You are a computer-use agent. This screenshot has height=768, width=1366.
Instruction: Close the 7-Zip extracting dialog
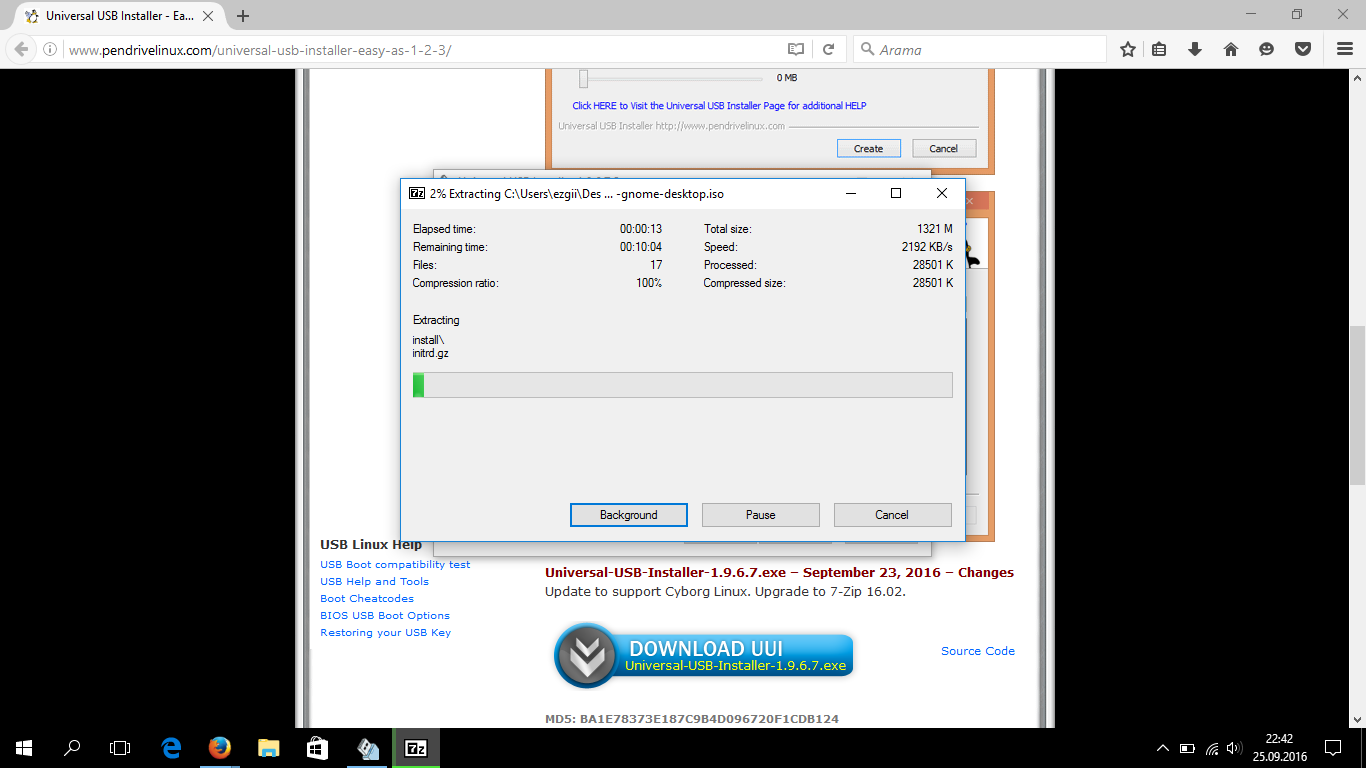click(x=942, y=193)
